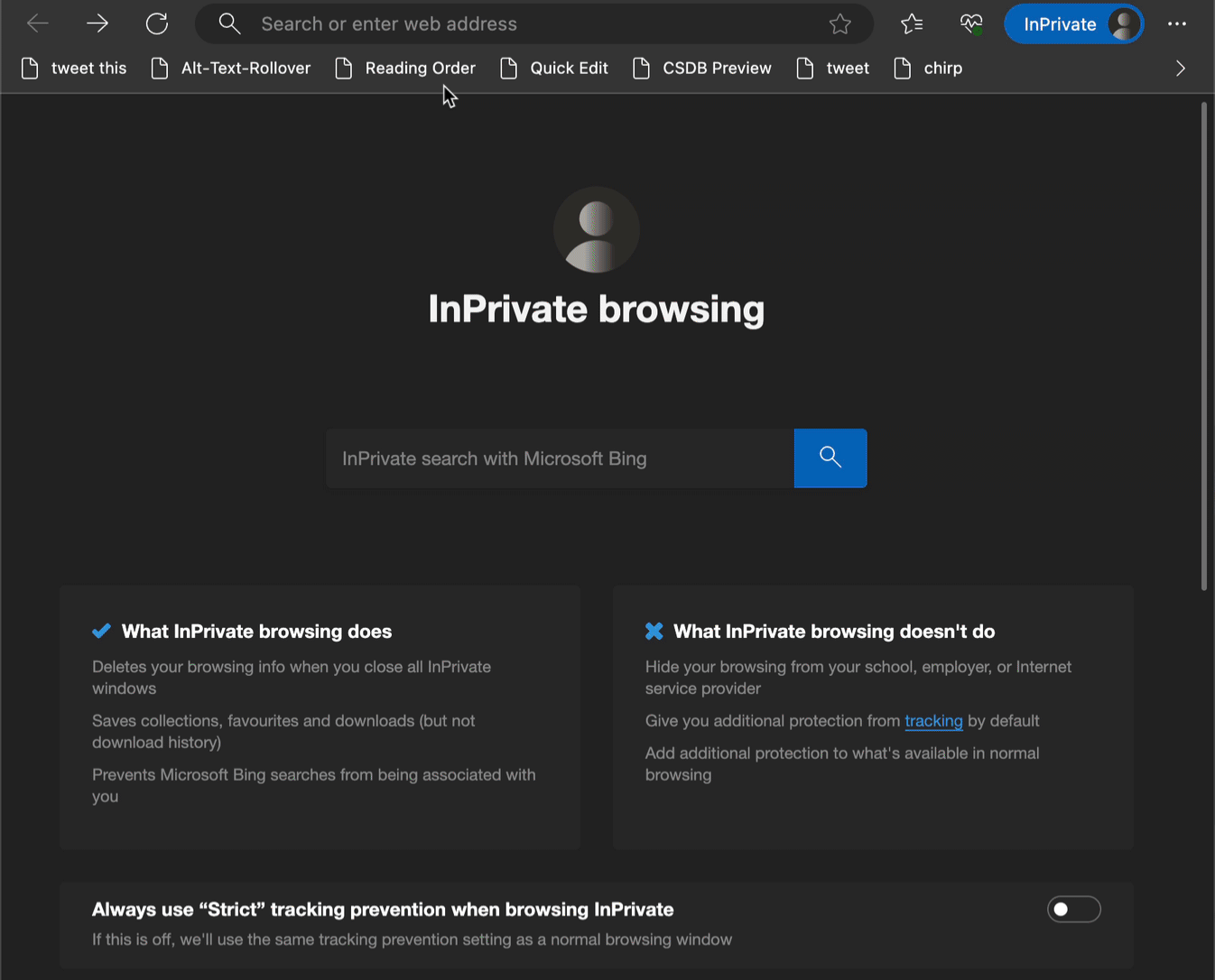Toggle Always use Strict tracking prevention switch

tap(1074, 910)
